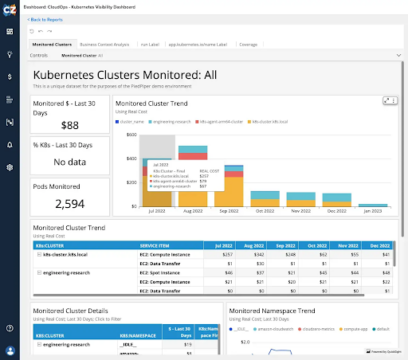Click the amazon-cloudwatch legend entry
This screenshot has height=360, width=408.
273,329
